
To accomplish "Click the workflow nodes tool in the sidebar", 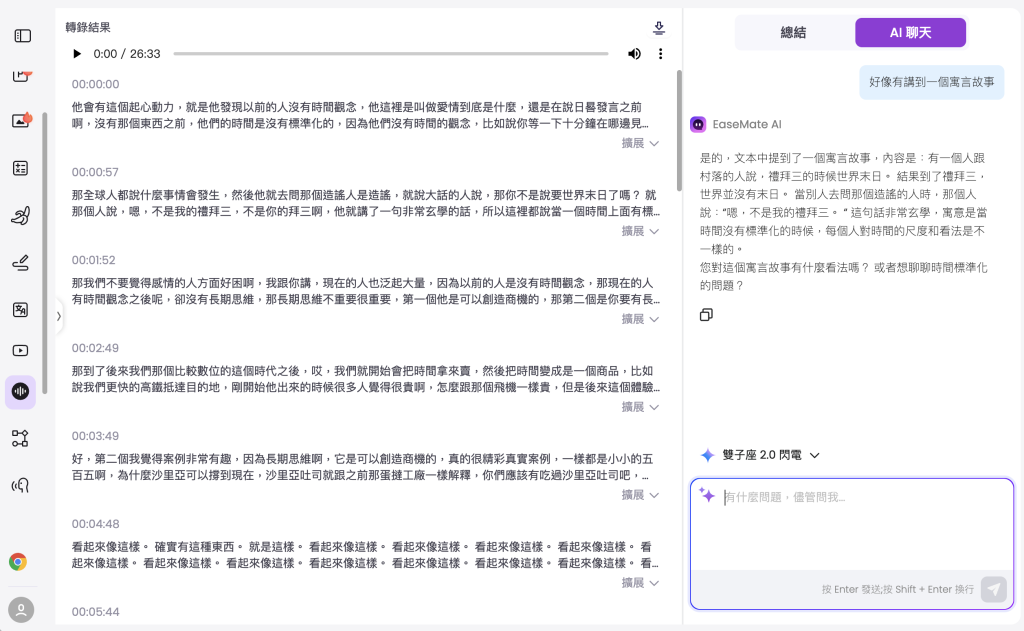I will pyautogui.click(x=20, y=437).
